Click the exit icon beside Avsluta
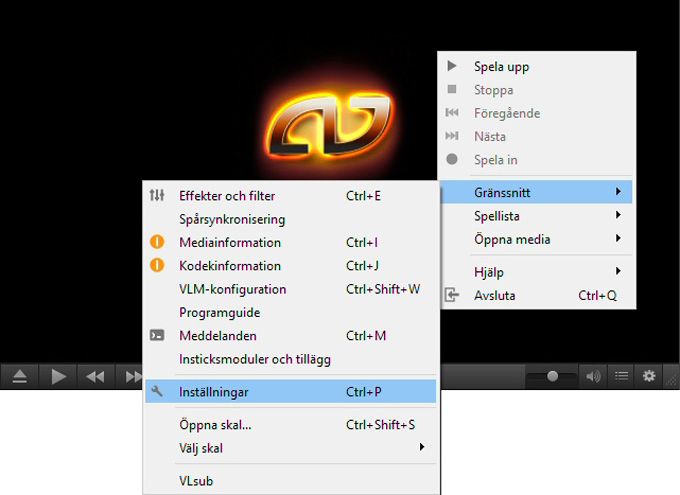This screenshot has height=495, width=680. pos(452,295)
